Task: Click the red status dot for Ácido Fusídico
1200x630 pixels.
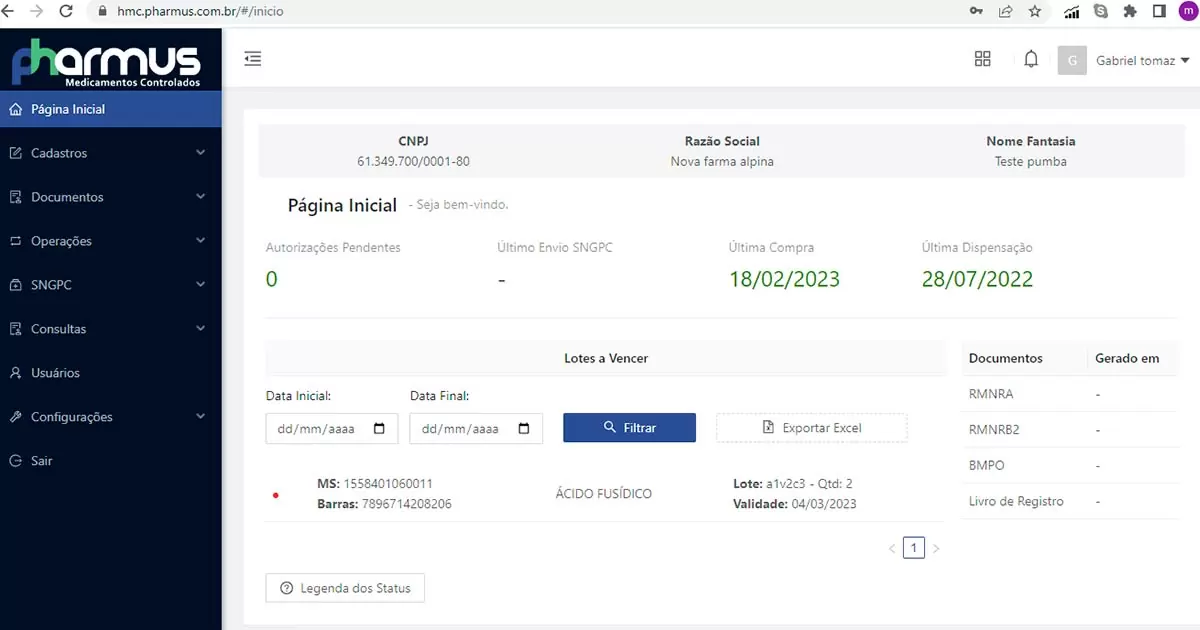Action: 276,495
